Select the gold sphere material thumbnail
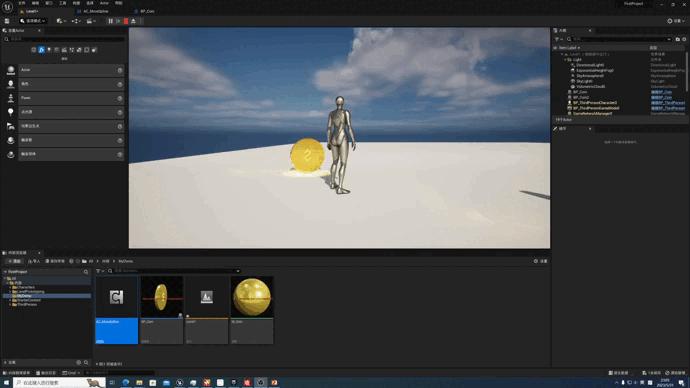 252,310
